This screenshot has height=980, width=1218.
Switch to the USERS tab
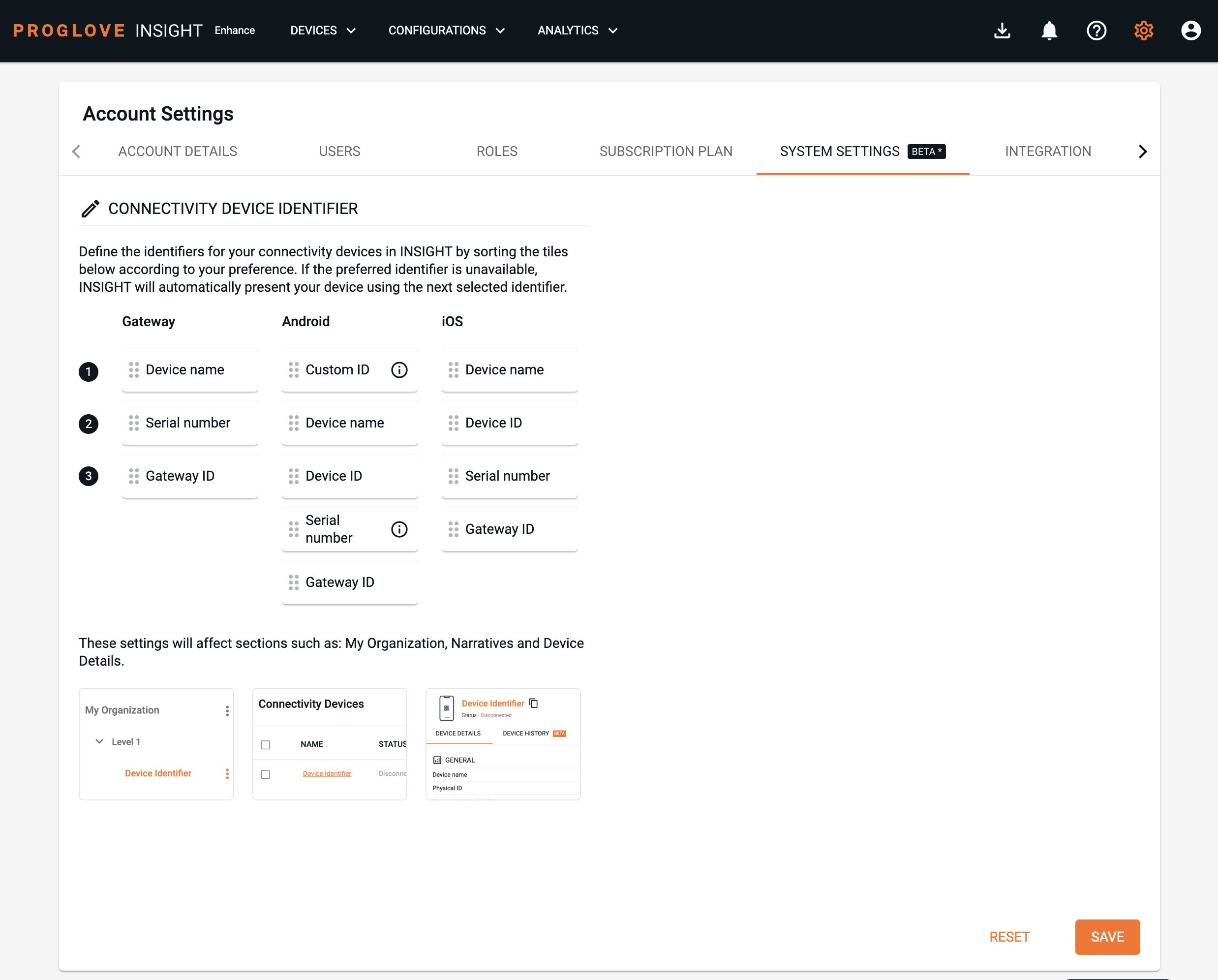point(339,152)
